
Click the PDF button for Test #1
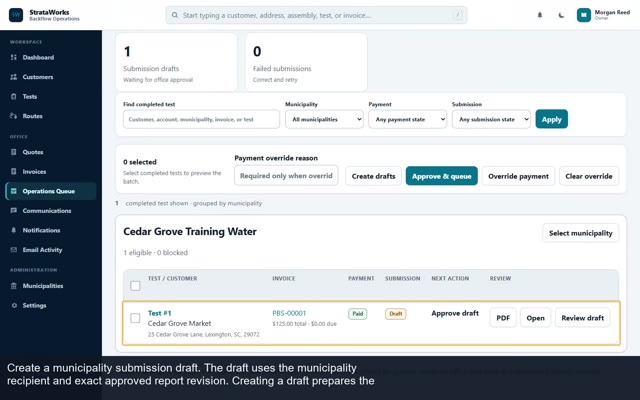coord(503,318)
